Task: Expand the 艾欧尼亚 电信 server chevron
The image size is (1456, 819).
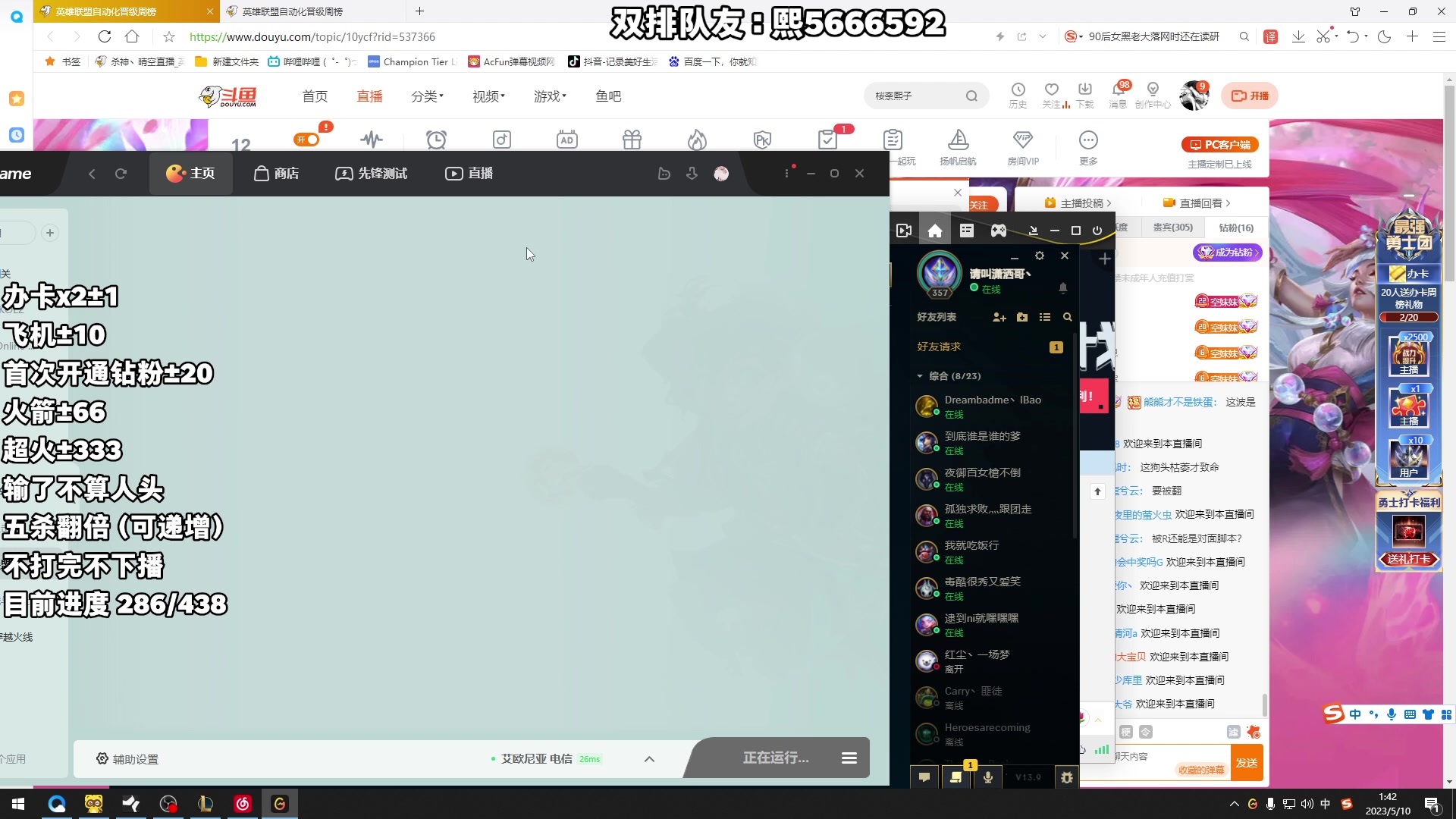Action: [649, 759]
